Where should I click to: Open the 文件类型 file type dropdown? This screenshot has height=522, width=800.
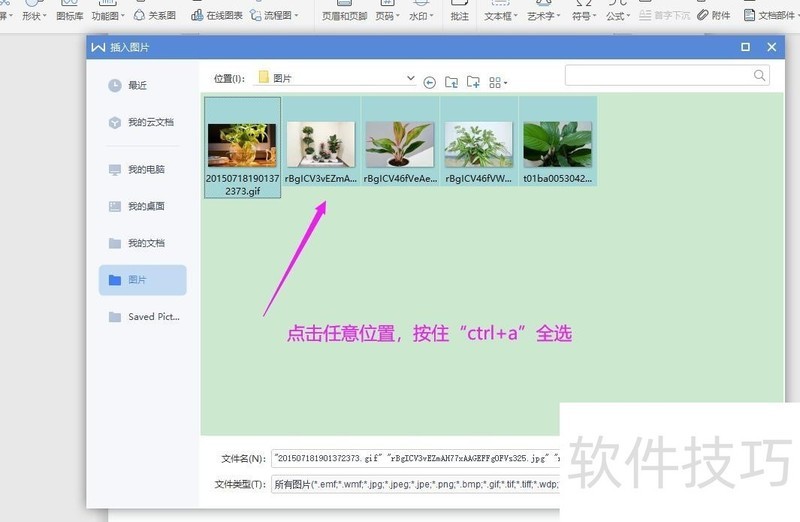coord(415,484)
